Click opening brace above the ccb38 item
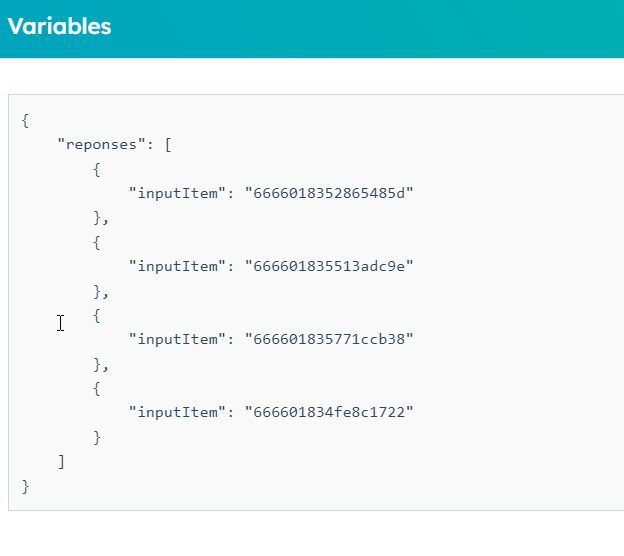Image resolution: width=624 pixels, height=556 pixels. (x=97, y=315)
